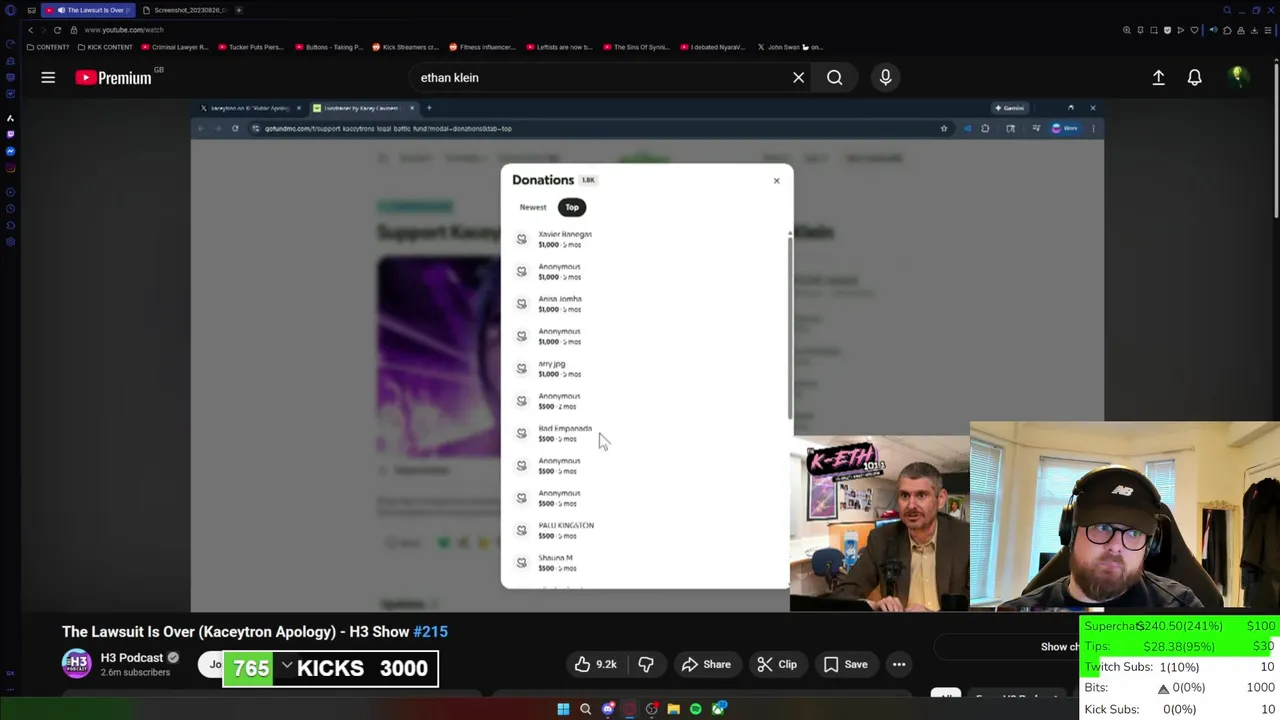The height and width of the screenshot is (720, 1280).
Task: Dislike the video with thumbs-down
Action: pos(645,664)
